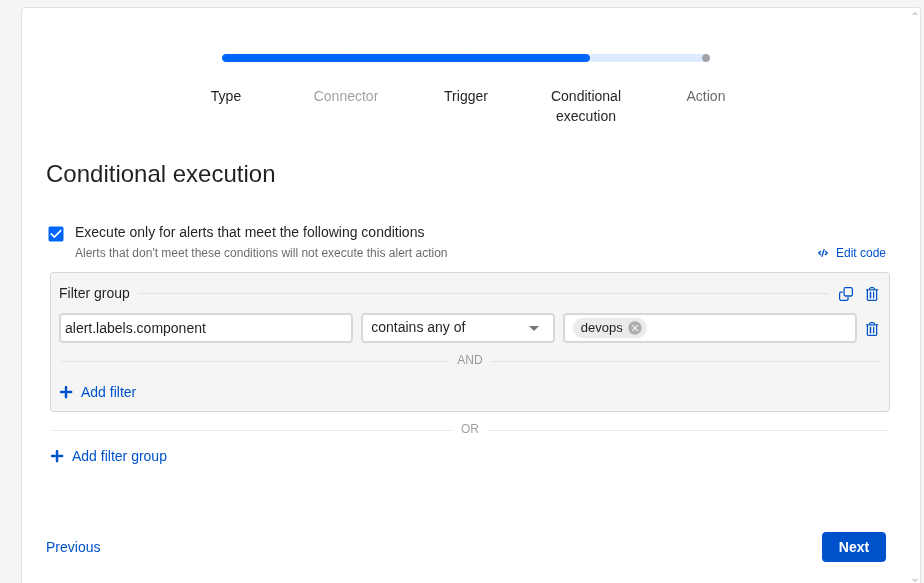Click the wizard progress bar
The image size is (924, 583).
coord(465,58)
